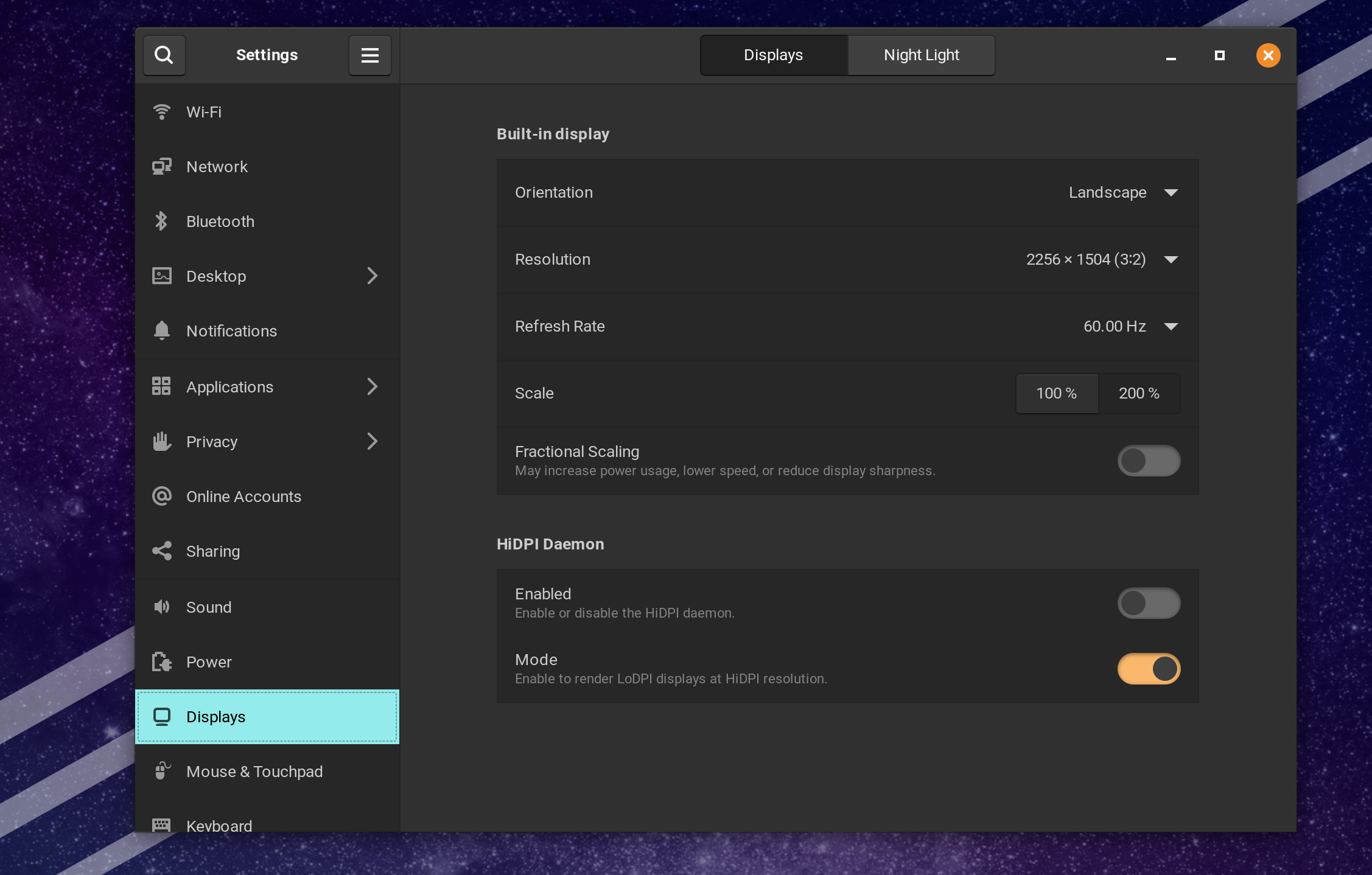Switch to the Night Light tab
Image resolution: width=1372 pixels, height=875 pixels.
click(x=921, y=55)
